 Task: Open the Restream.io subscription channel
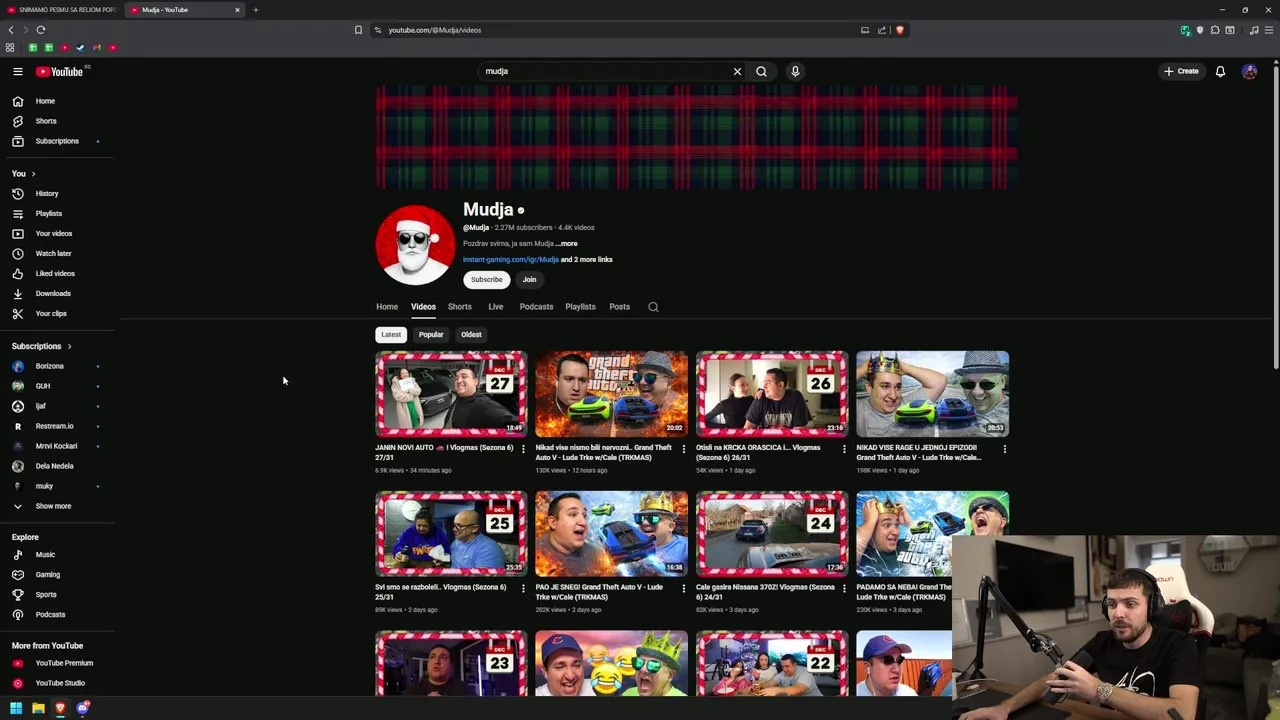[57, 426]
